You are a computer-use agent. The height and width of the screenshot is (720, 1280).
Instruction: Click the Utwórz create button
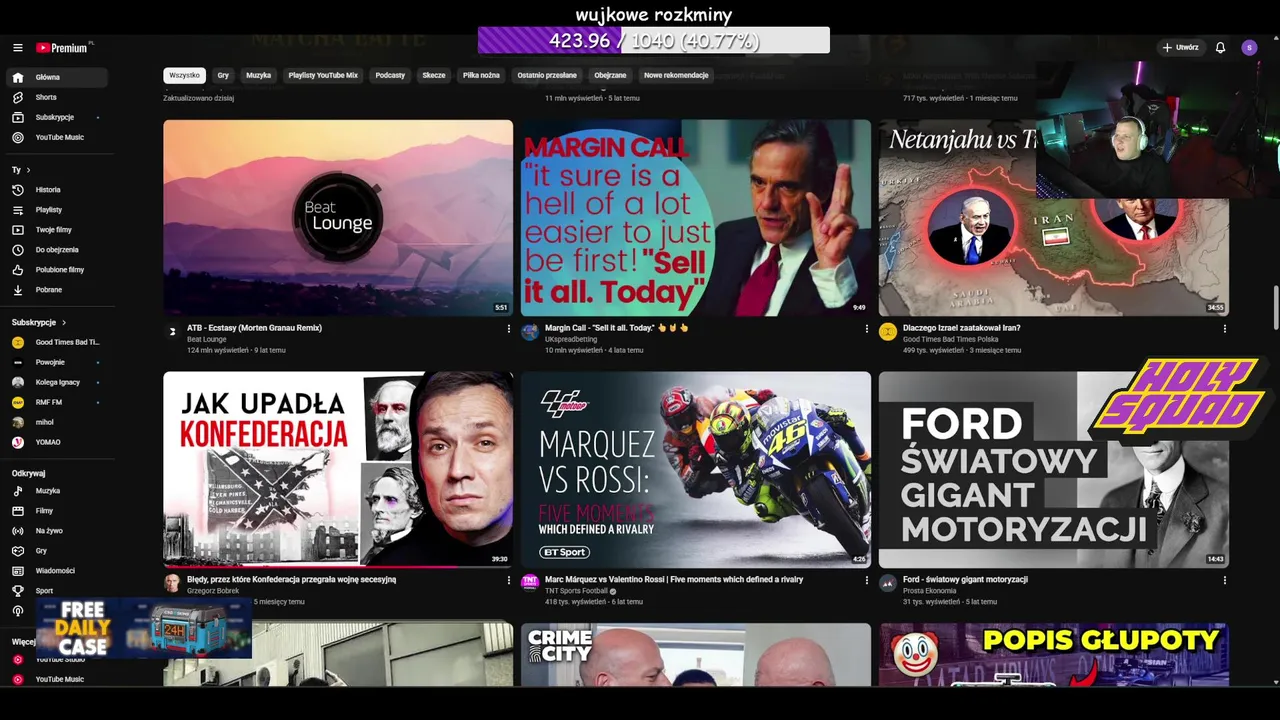tap(1180, 47)
